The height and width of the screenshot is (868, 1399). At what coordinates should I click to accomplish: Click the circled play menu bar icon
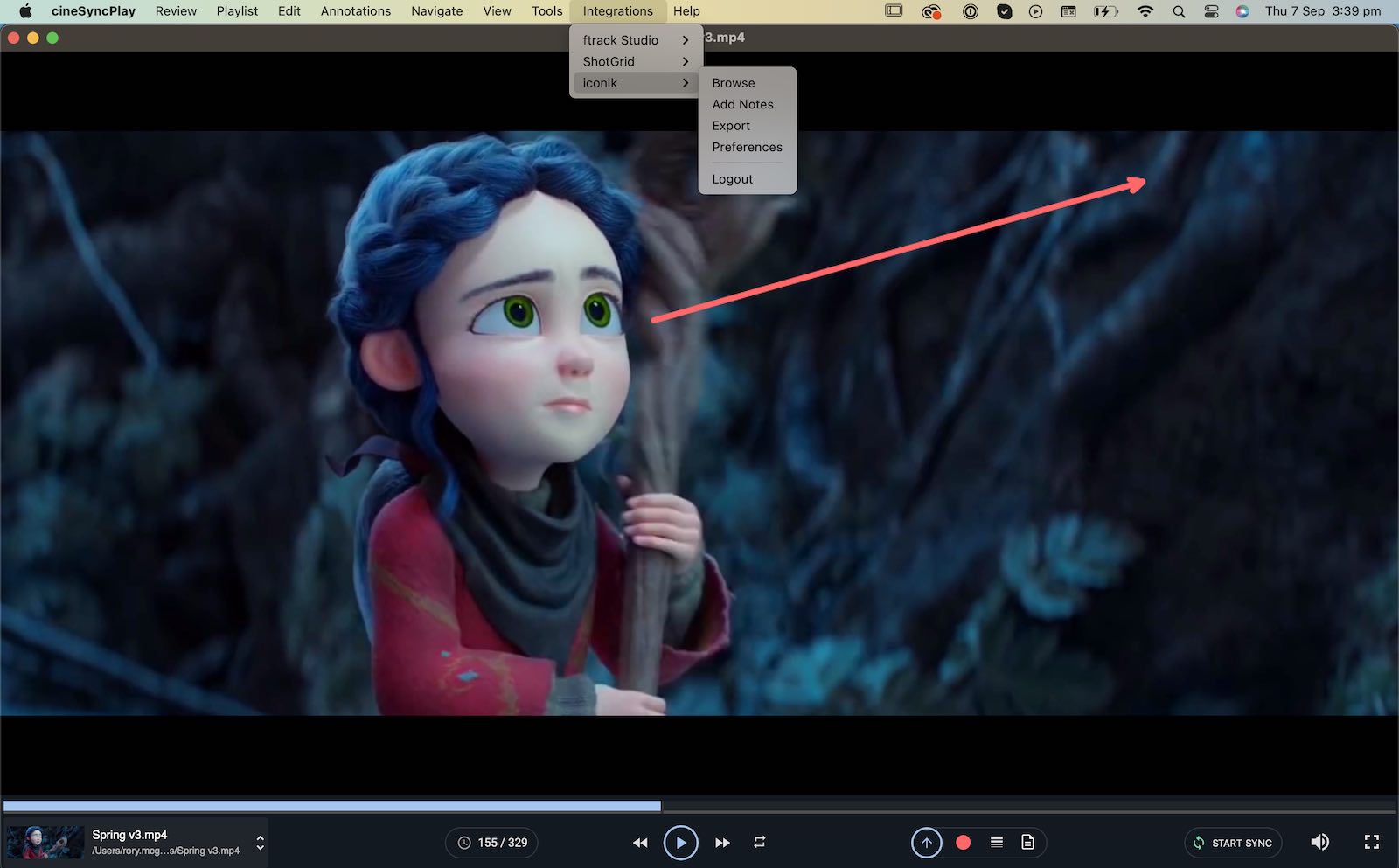[1036, 11]
